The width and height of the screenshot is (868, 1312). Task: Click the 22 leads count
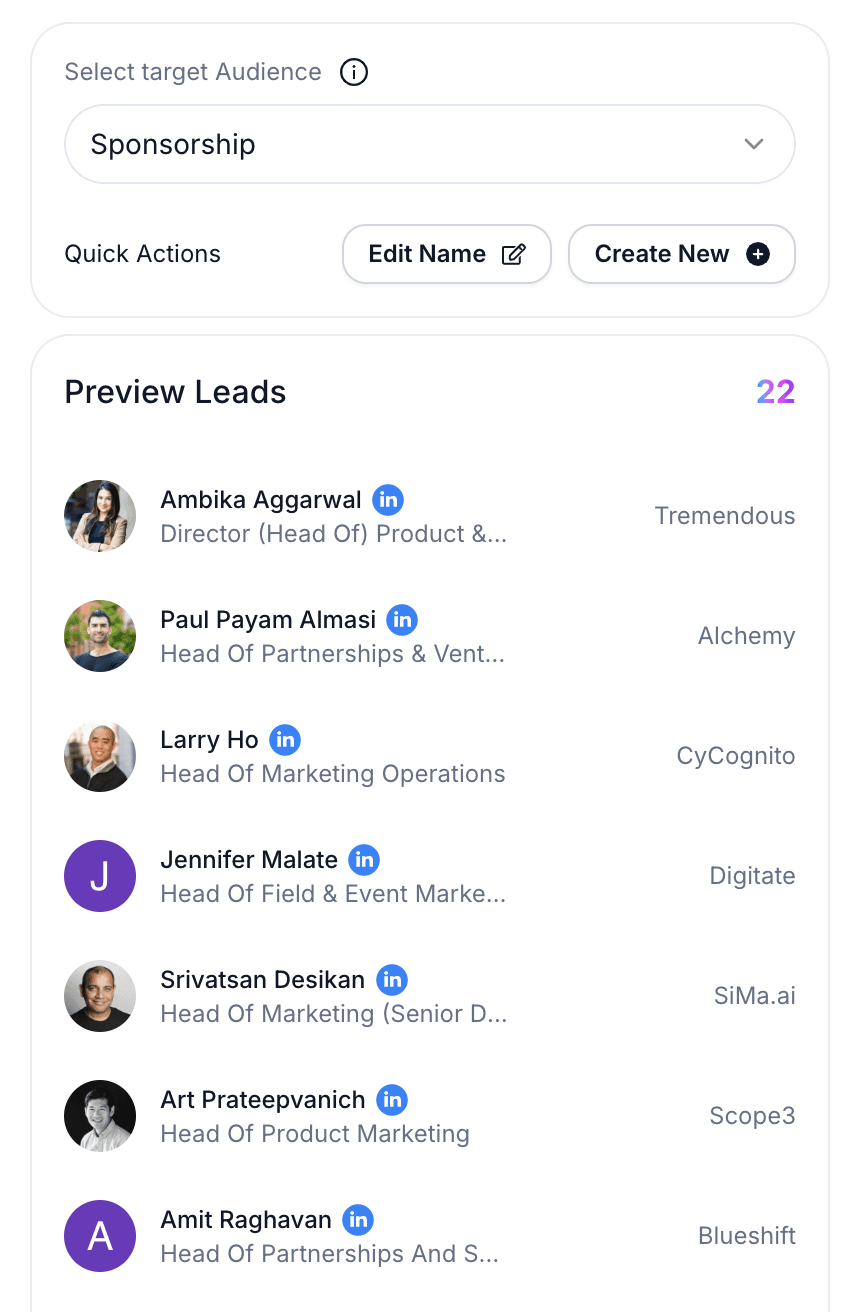(775, 392)
